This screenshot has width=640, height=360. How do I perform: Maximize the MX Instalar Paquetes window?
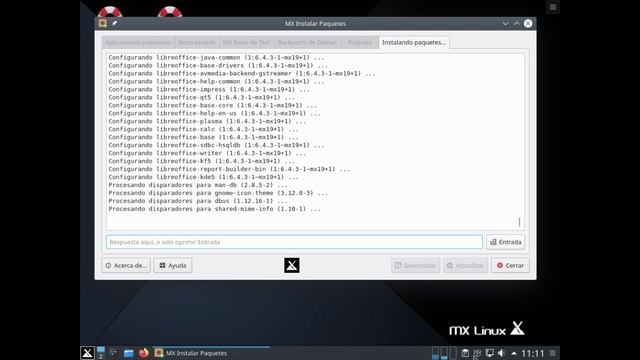[x=517, y=24]
